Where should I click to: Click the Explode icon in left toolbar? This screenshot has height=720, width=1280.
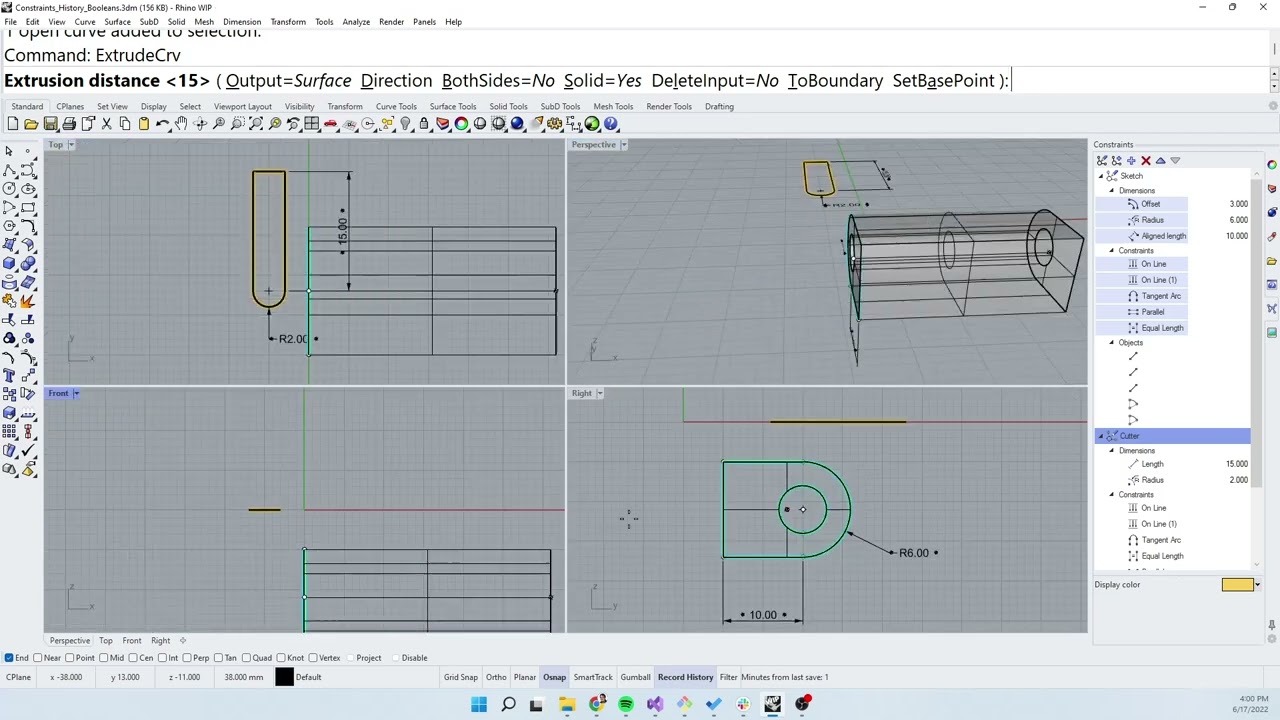pyautogui.click(x=28, y=301)
